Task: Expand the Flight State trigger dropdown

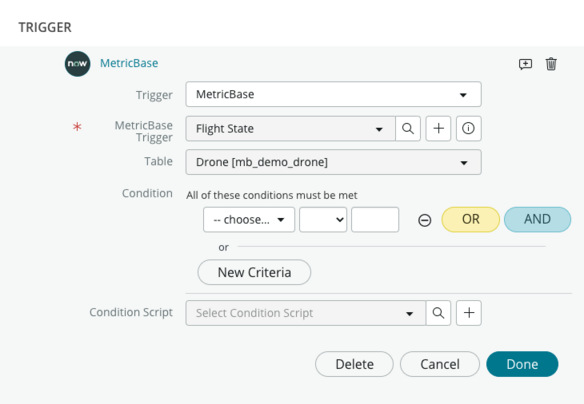Action: point(291,128)
